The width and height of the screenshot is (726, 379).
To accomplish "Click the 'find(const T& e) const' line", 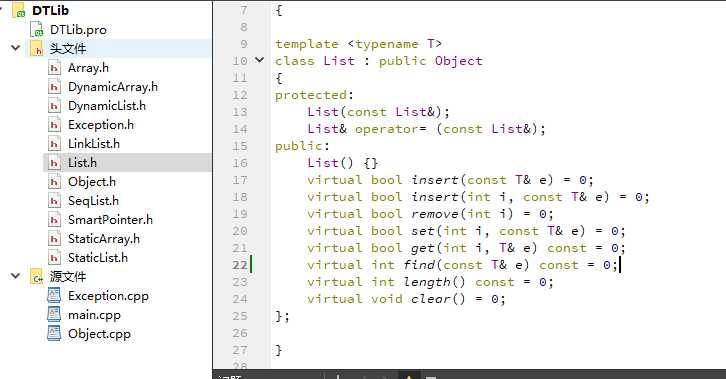I will coord(462,265).
